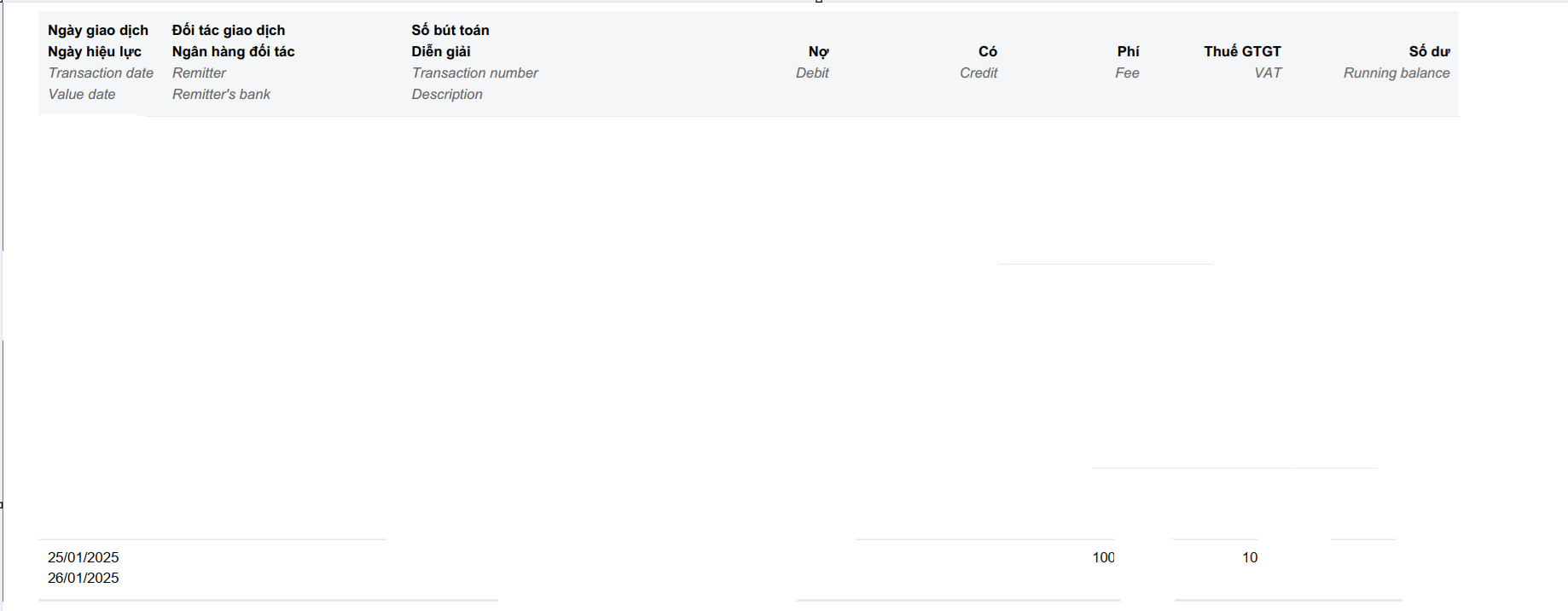Click the "Remitter's bank" label

coord(221,95)
